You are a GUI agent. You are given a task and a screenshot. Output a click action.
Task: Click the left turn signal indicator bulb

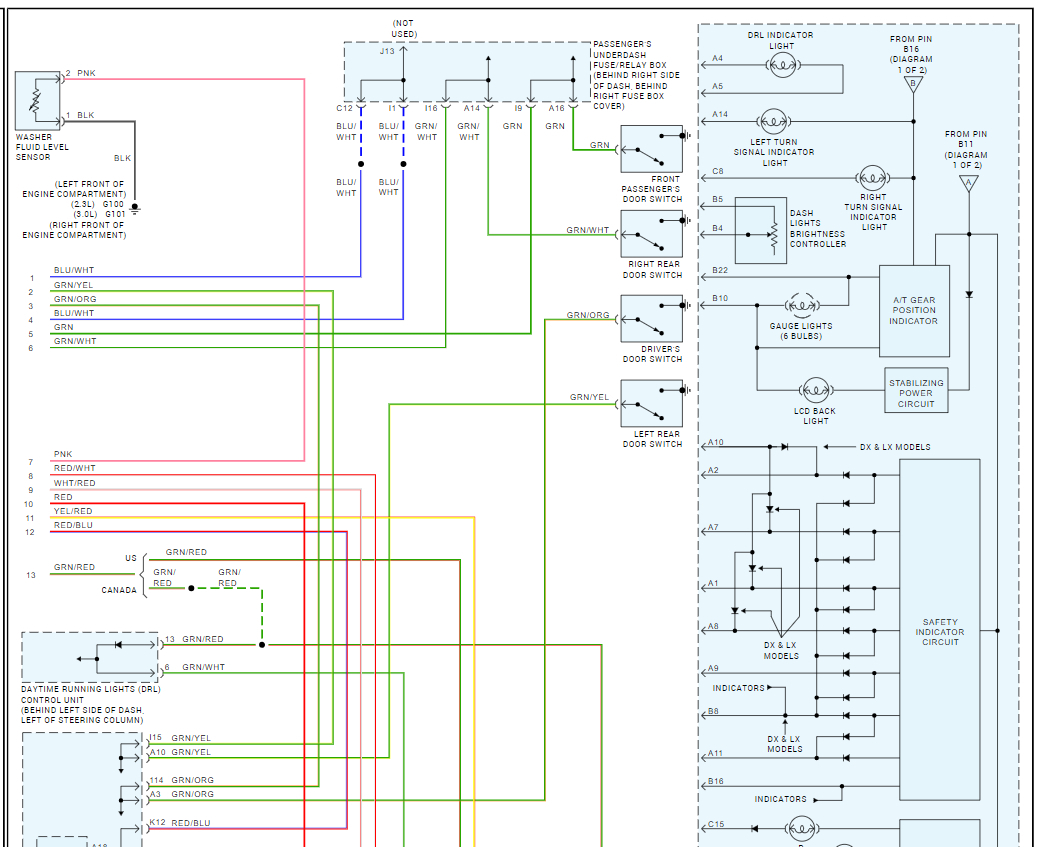coord(773,122)
